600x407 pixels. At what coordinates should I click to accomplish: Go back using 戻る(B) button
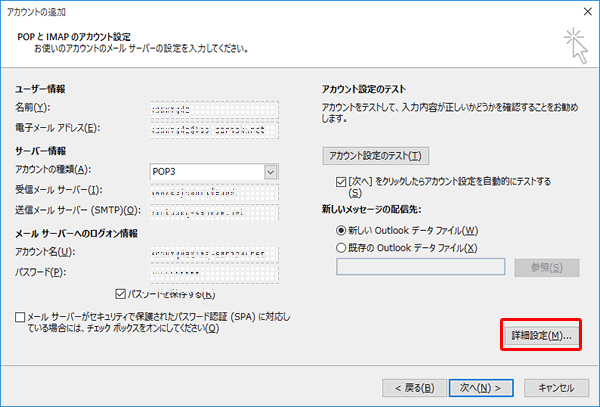[414, 388]
